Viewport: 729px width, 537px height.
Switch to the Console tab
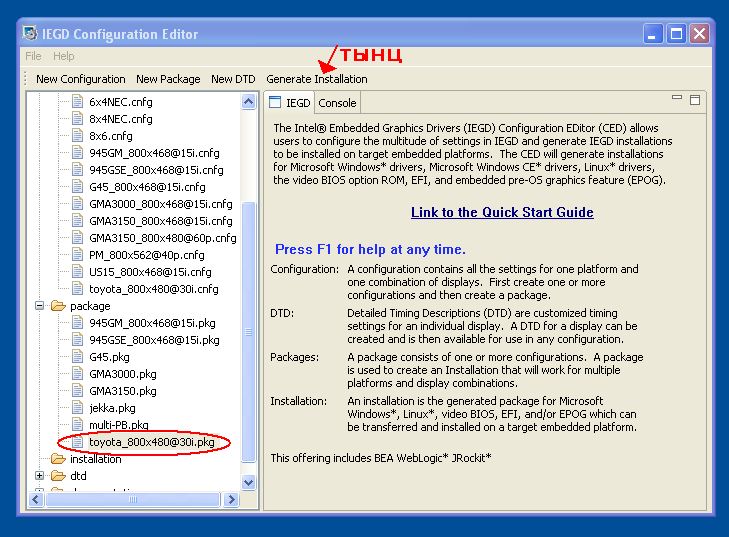(337, 103)
